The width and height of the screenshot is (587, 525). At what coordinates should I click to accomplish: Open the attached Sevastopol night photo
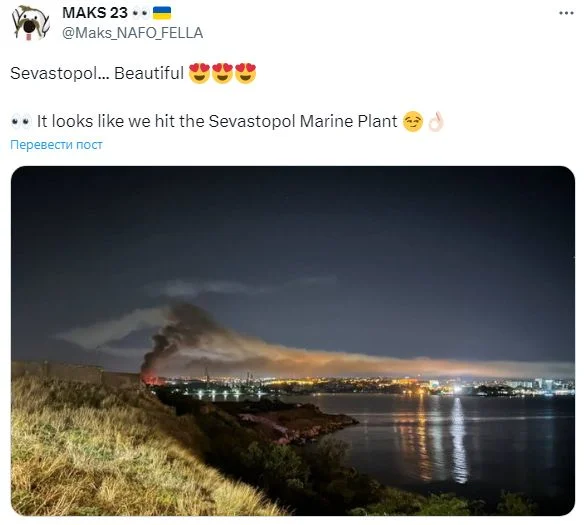click(293, 341)
